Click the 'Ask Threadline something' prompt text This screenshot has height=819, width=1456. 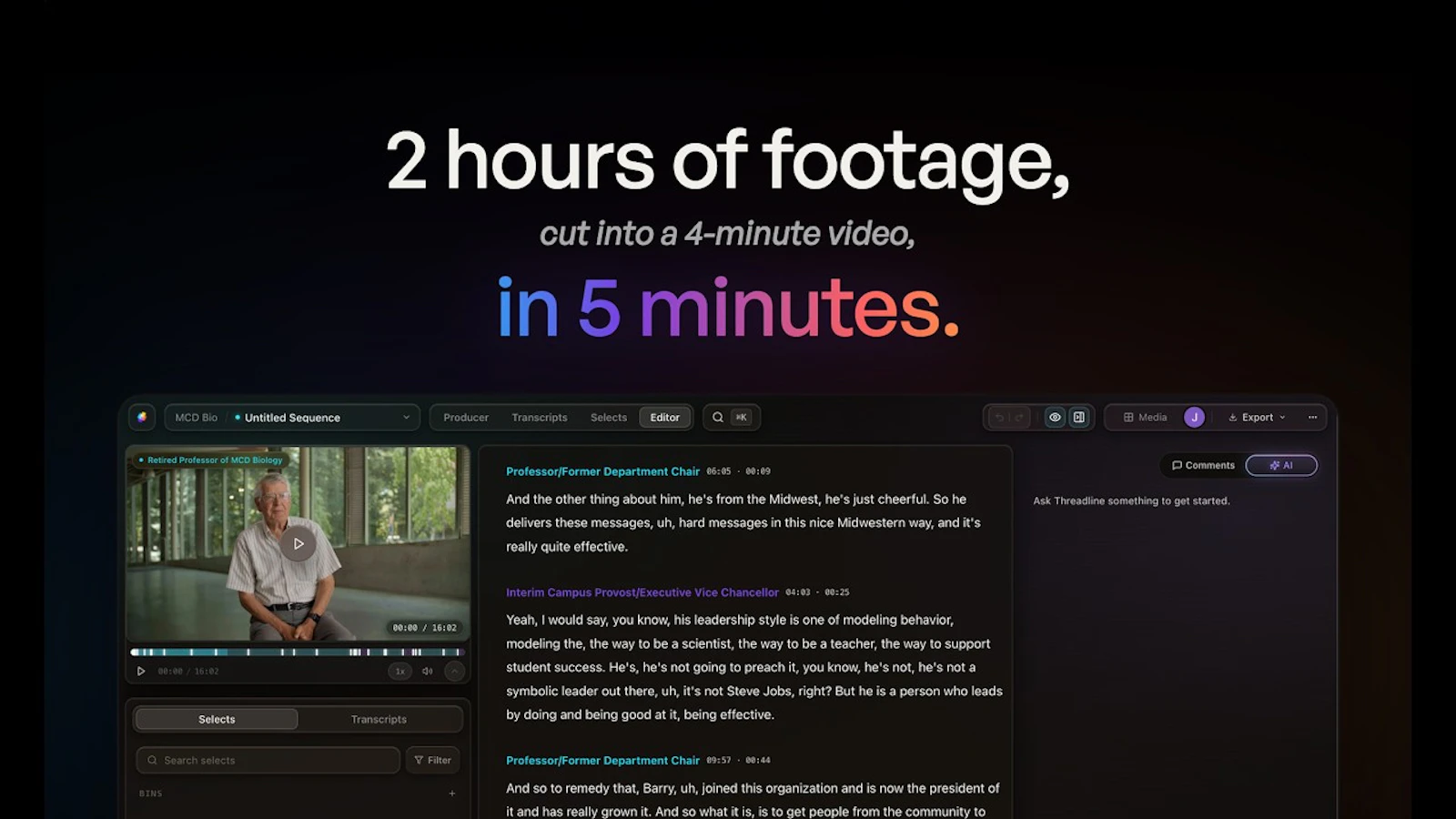(x=1131, y=500)
